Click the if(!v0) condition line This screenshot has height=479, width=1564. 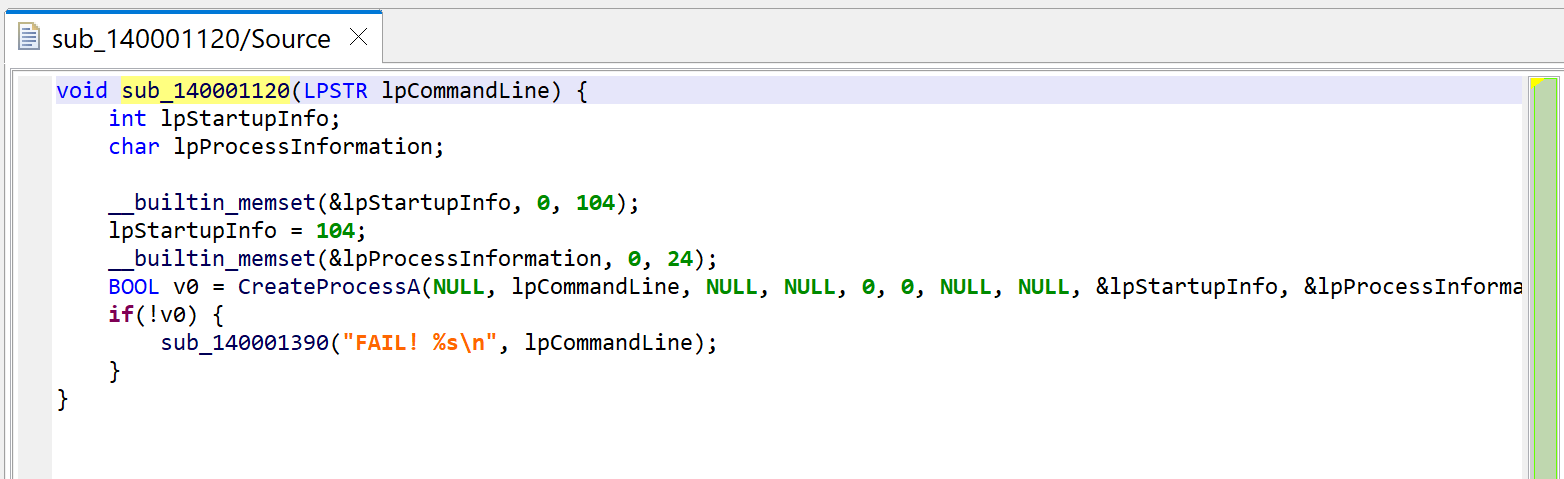pos(166,315)
